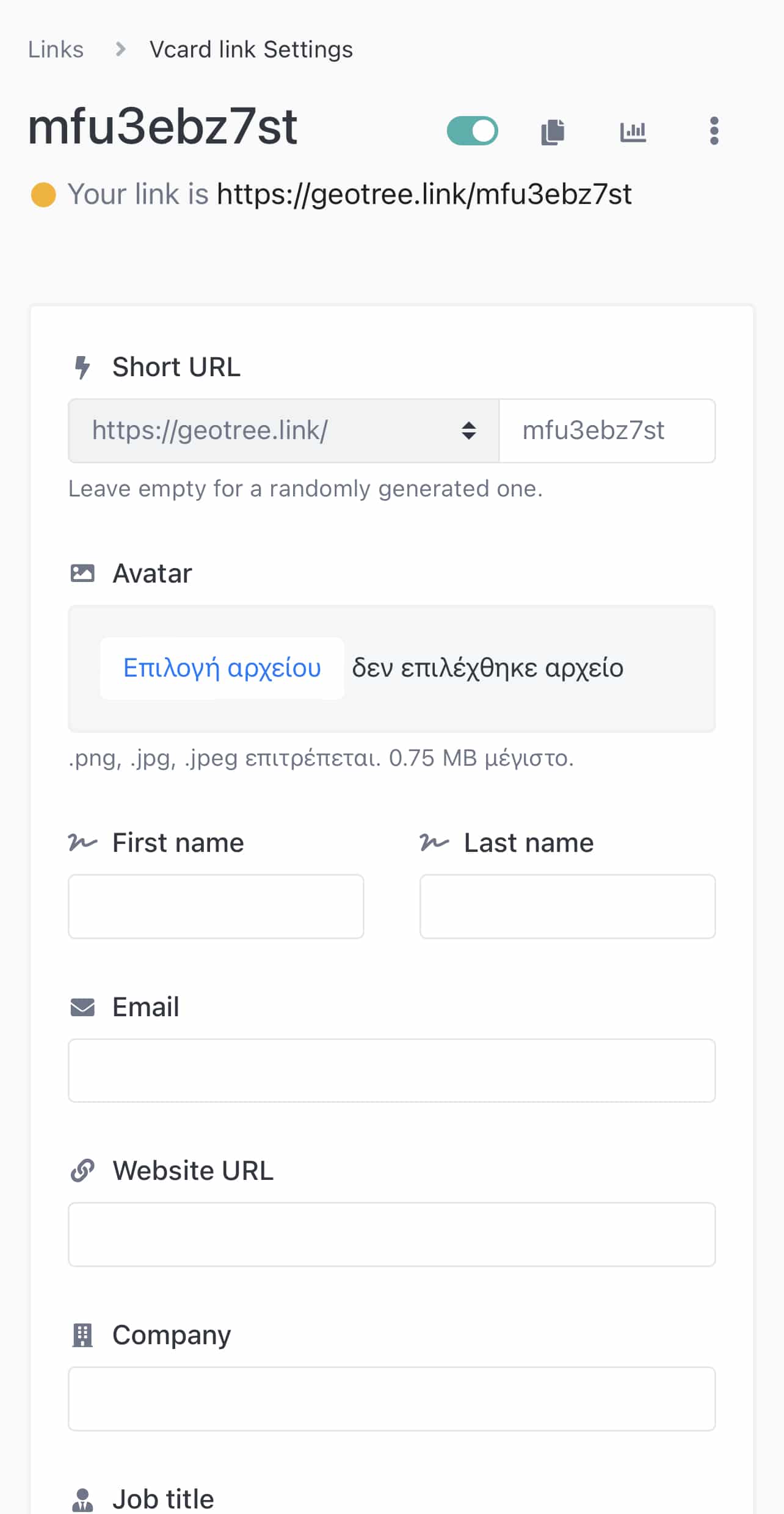
Task: Open the full geotree.link/mfu3ebz7st link
Action: pyautogui.click(x=424, y=195)
